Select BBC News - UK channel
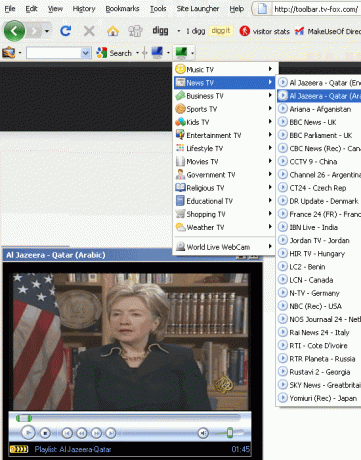The image size is (361, 460). 319,122
